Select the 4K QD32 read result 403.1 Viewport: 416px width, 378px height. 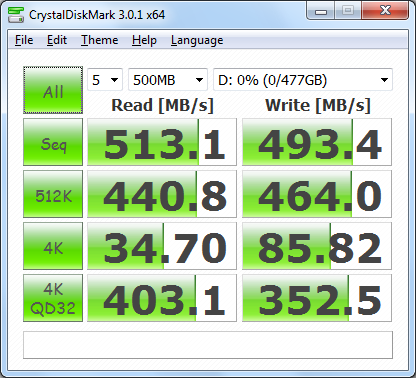tap(162, 298)
